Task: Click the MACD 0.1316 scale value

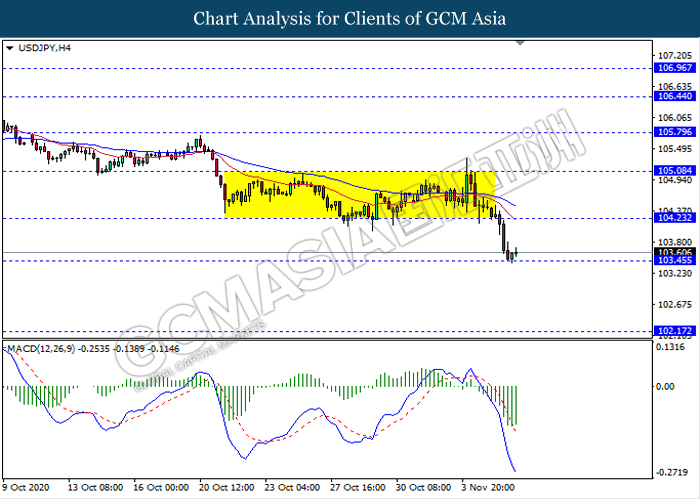Action: pyautogui.click(x=671, y=347)
